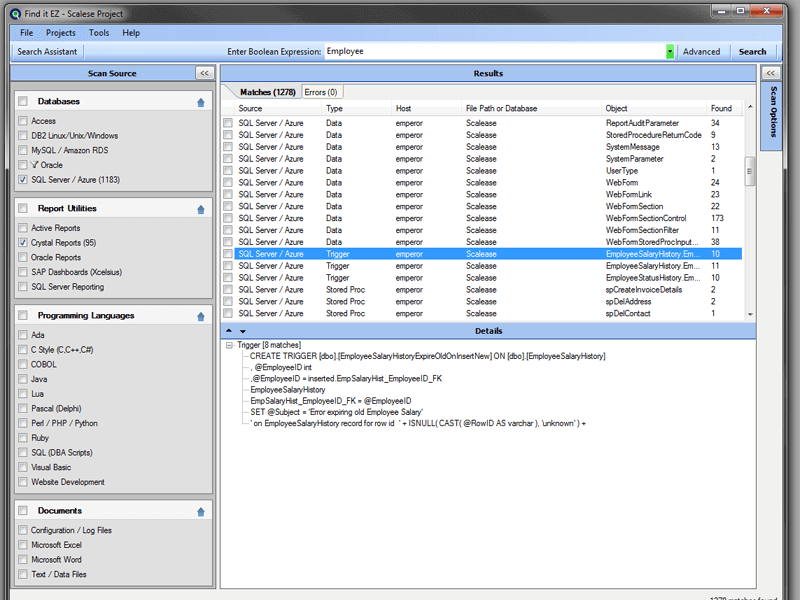Screen dimensions: 800x600
Task: Click the Configuration / Log Files label
Action: pyautogui.click(x=71, y=531)
